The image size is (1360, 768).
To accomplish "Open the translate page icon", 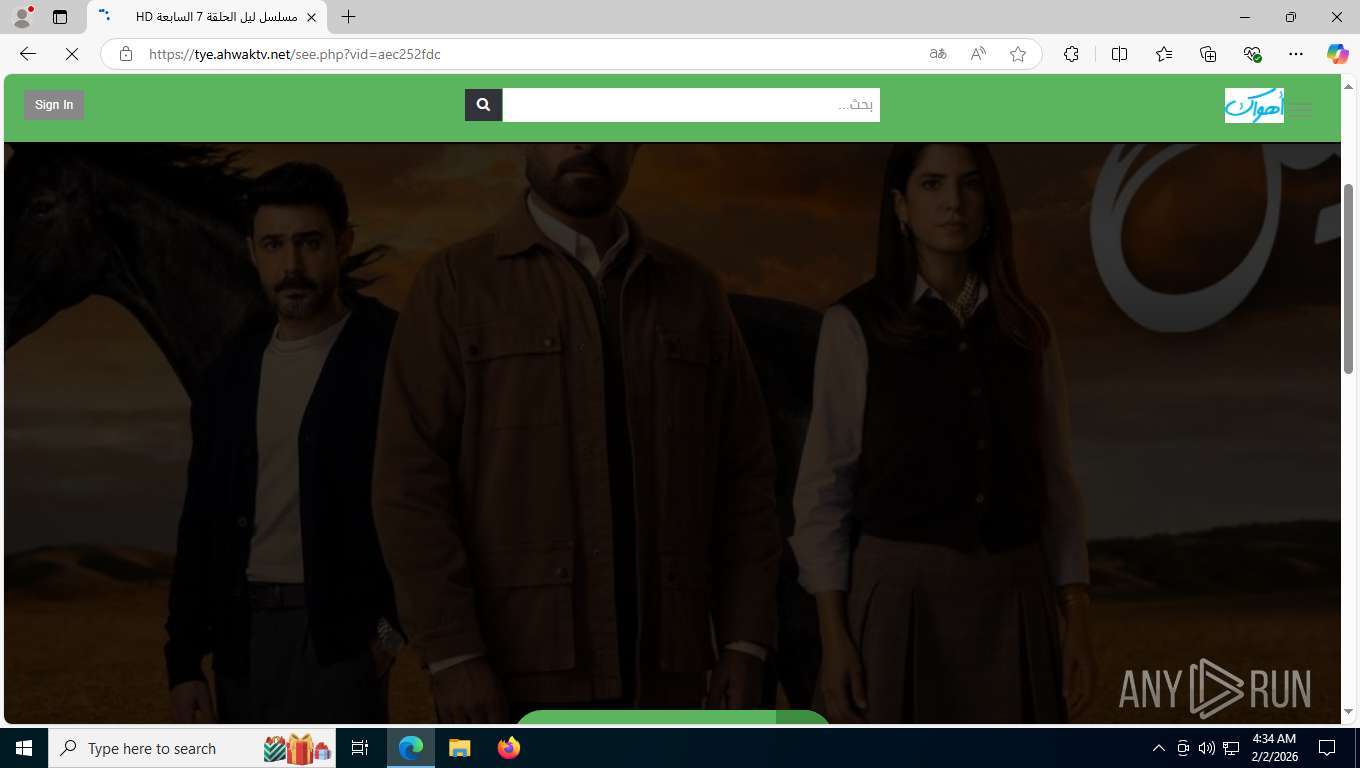I will click(x=938, y=54).
